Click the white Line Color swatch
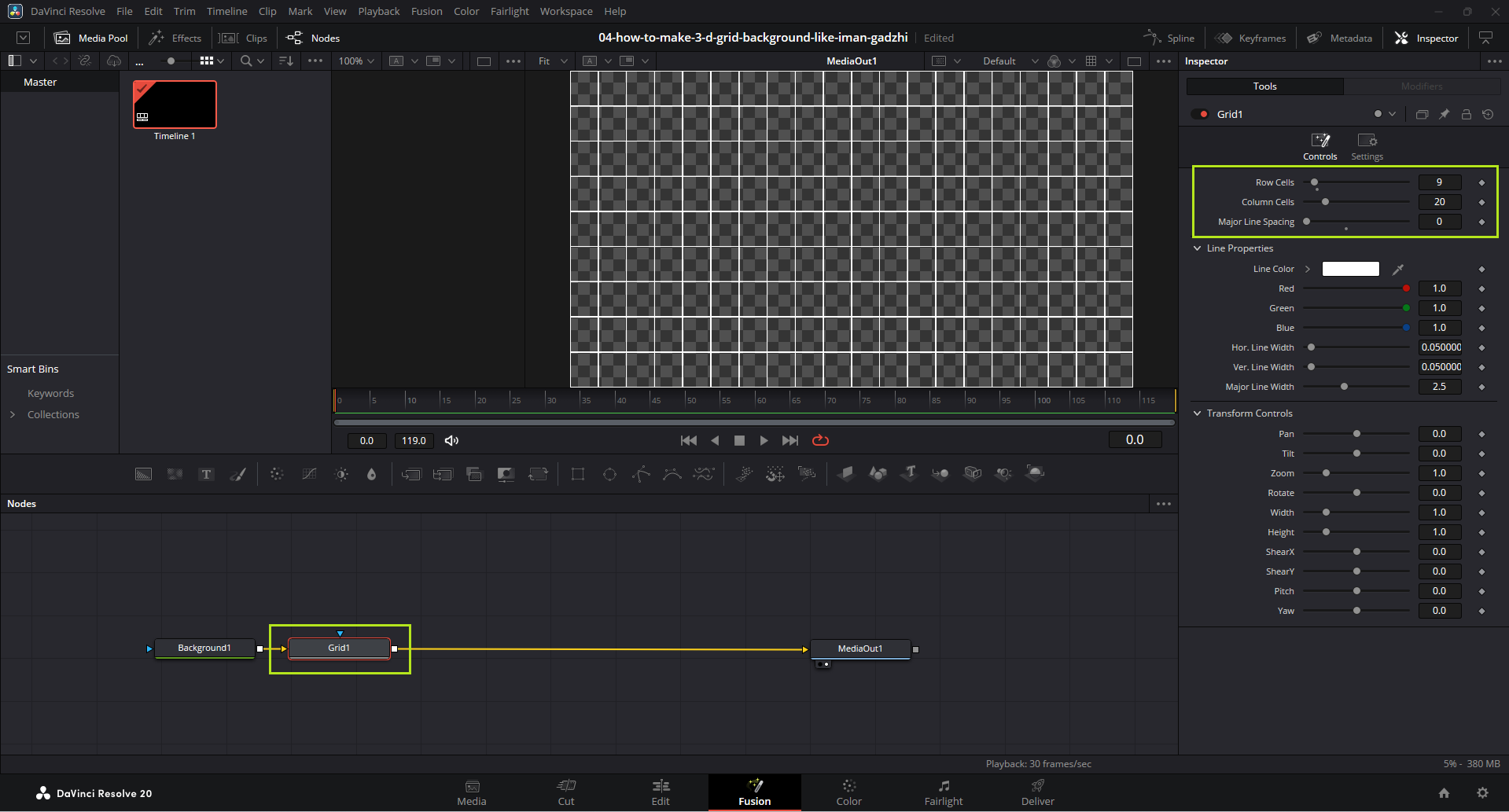Screen dimensions: 1509x812 [1350, 269]
